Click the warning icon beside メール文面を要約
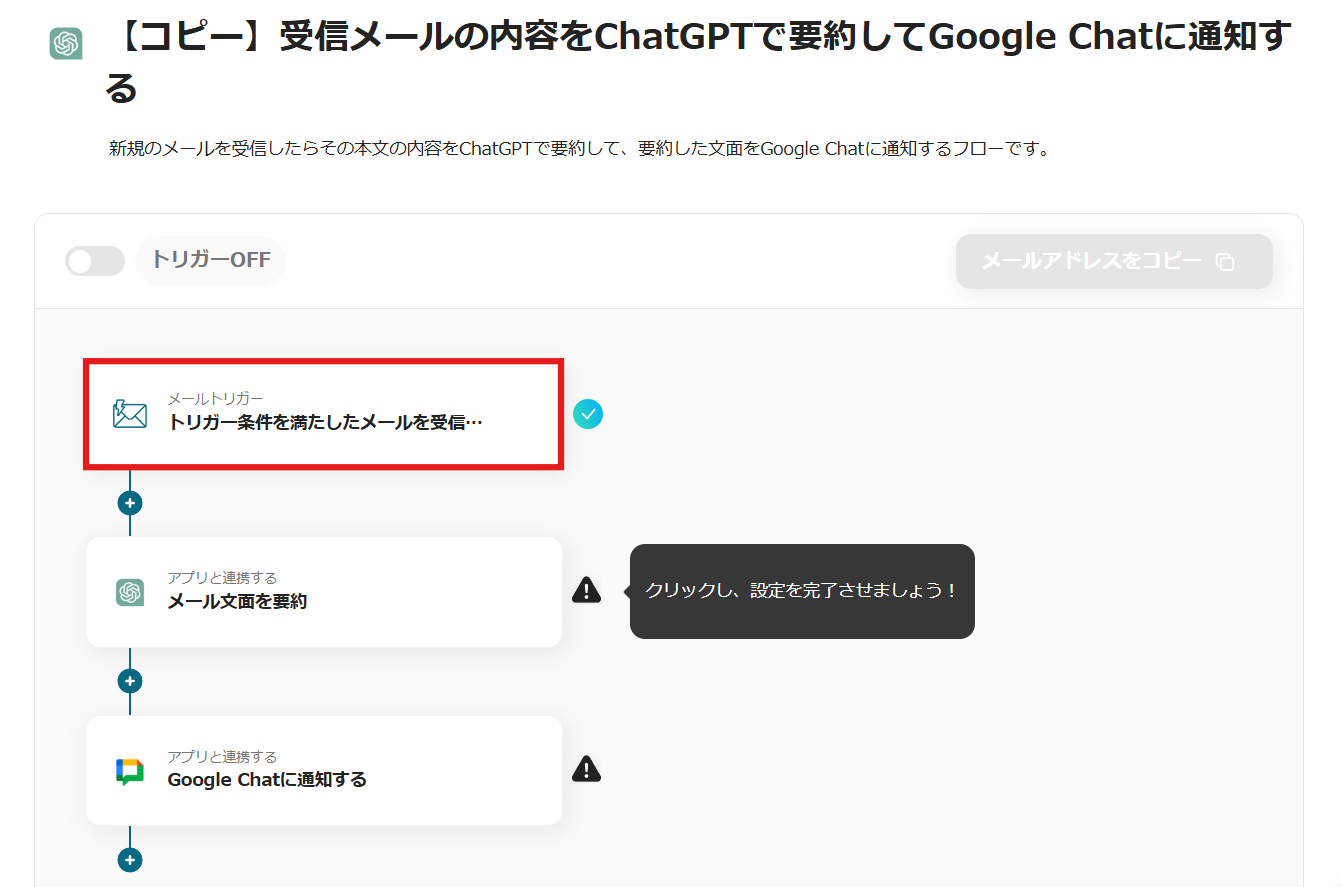The width and height of the screenshot is (1342, 887). tap(587, 590)
